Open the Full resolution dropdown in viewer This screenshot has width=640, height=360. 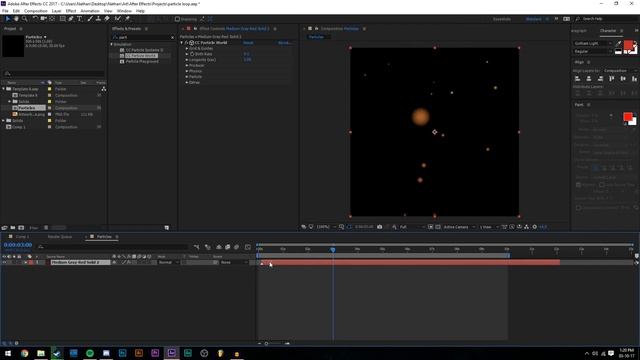click(411, 227)
